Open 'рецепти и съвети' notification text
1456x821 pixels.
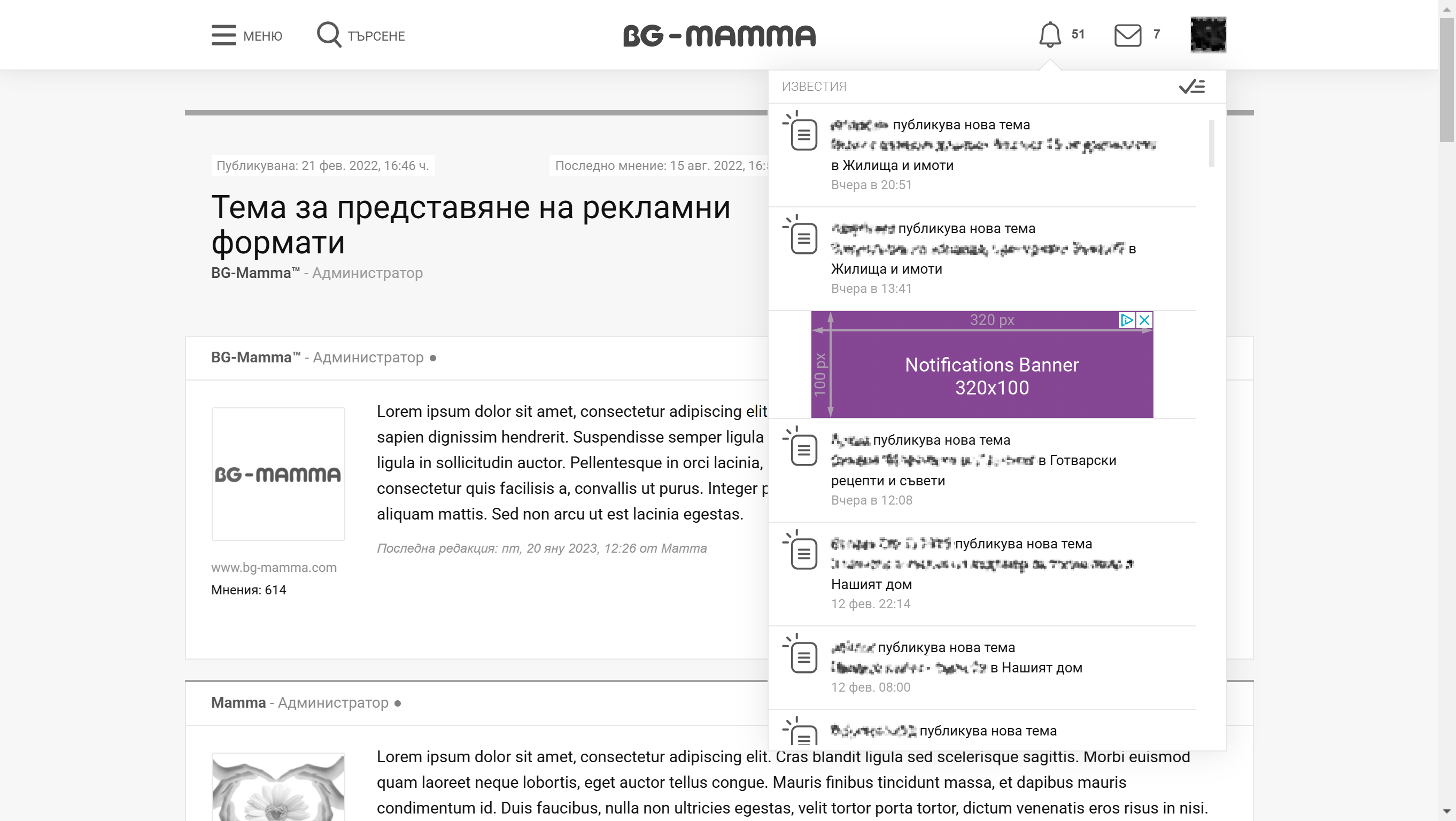click(x=888, y=481)
